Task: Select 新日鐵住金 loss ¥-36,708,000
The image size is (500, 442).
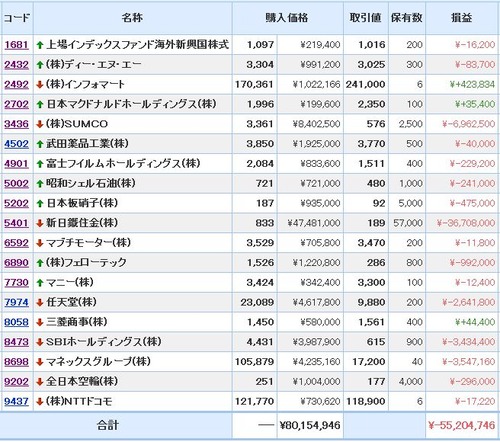Action: point(466,223)
